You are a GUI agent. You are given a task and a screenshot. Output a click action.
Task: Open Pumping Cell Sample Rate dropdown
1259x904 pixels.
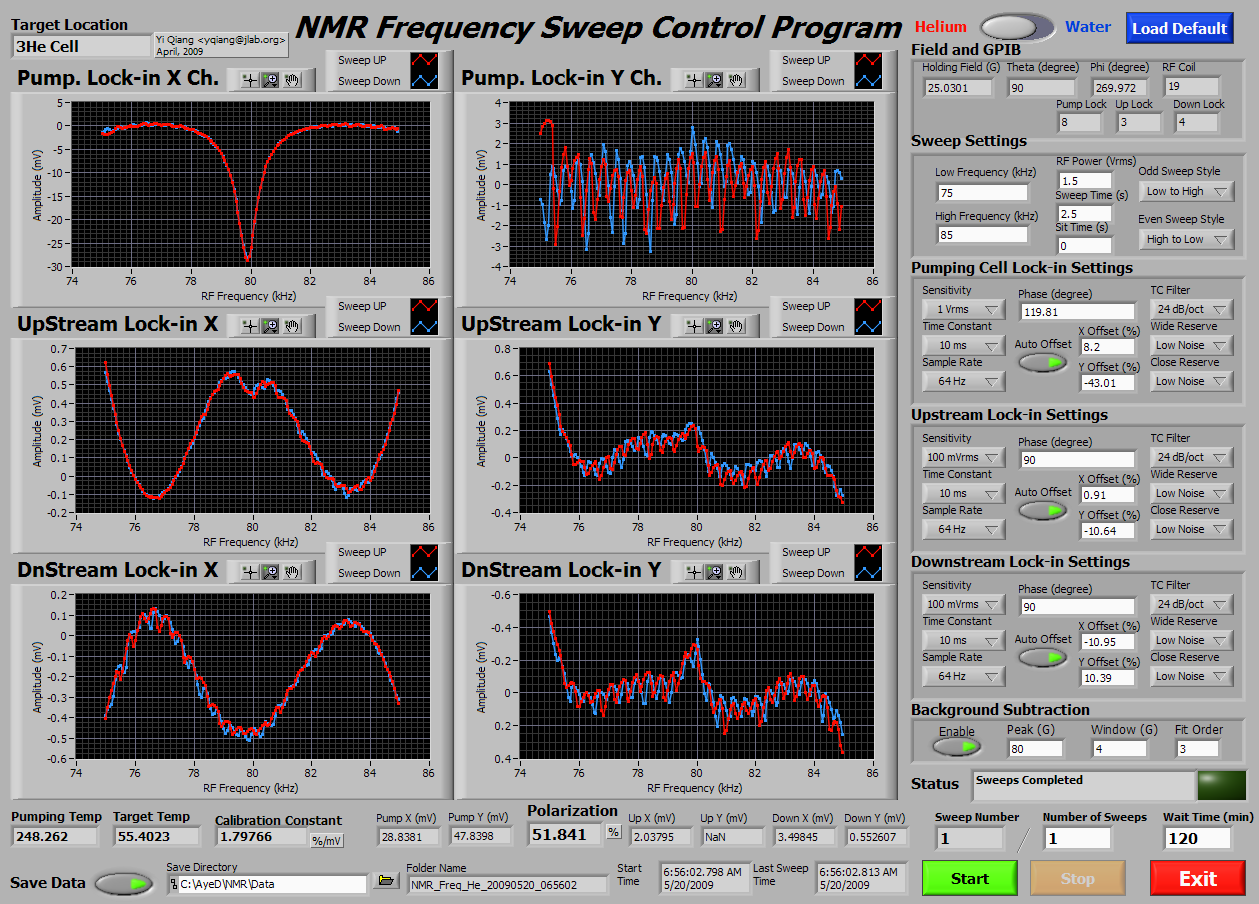(x=963, y=381)
